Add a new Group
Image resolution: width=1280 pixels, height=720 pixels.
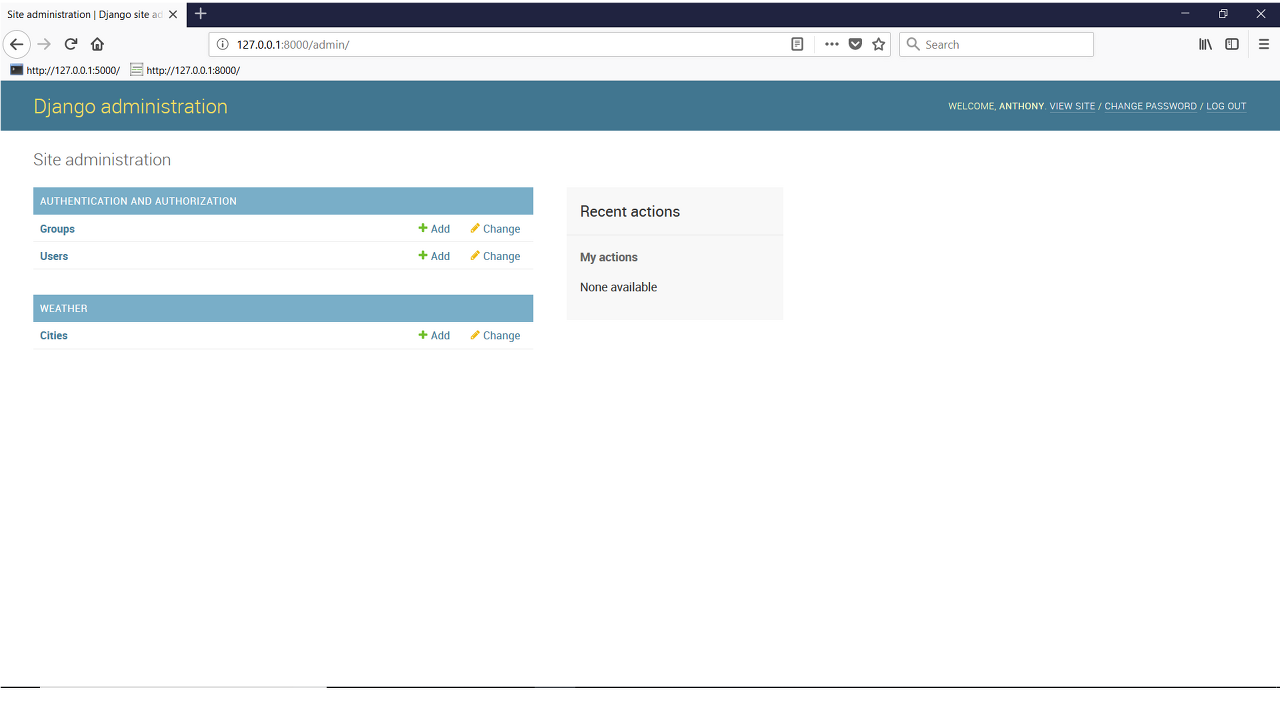pyautogui.click(x=434, y=229)
